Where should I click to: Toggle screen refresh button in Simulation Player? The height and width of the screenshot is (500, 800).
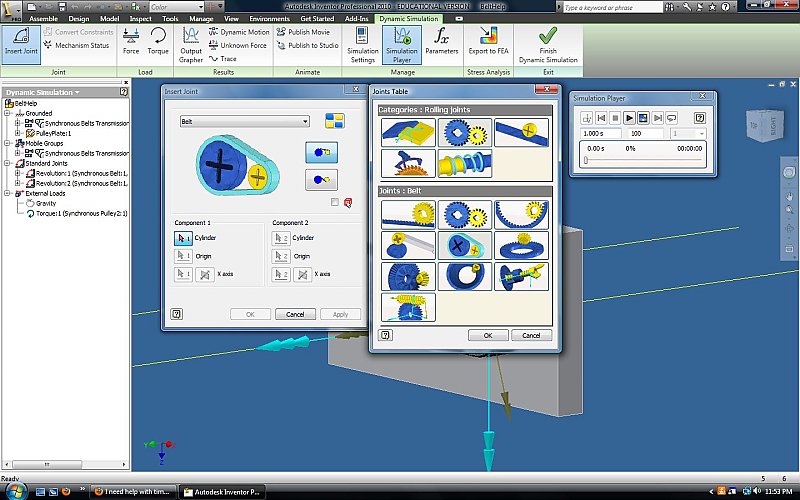[643, 118]
